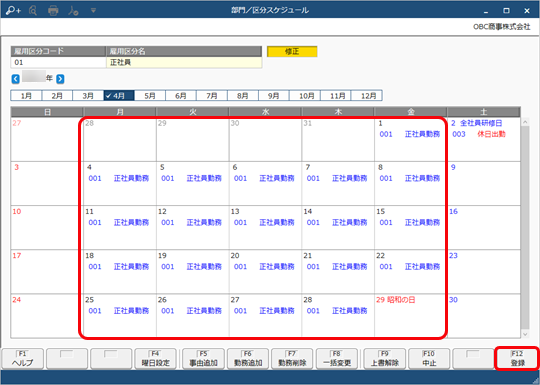Select the Sunday day 17 cell
Image resolution: width=540 pixels, height=385 pixels.
[x=47, y=272]
